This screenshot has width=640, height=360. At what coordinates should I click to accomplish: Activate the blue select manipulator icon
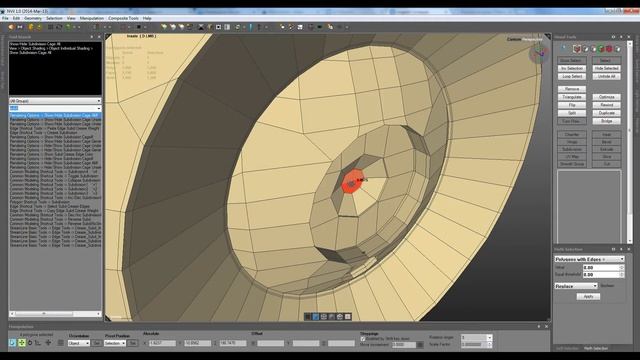pyautogui.click(x=13, y=343)
